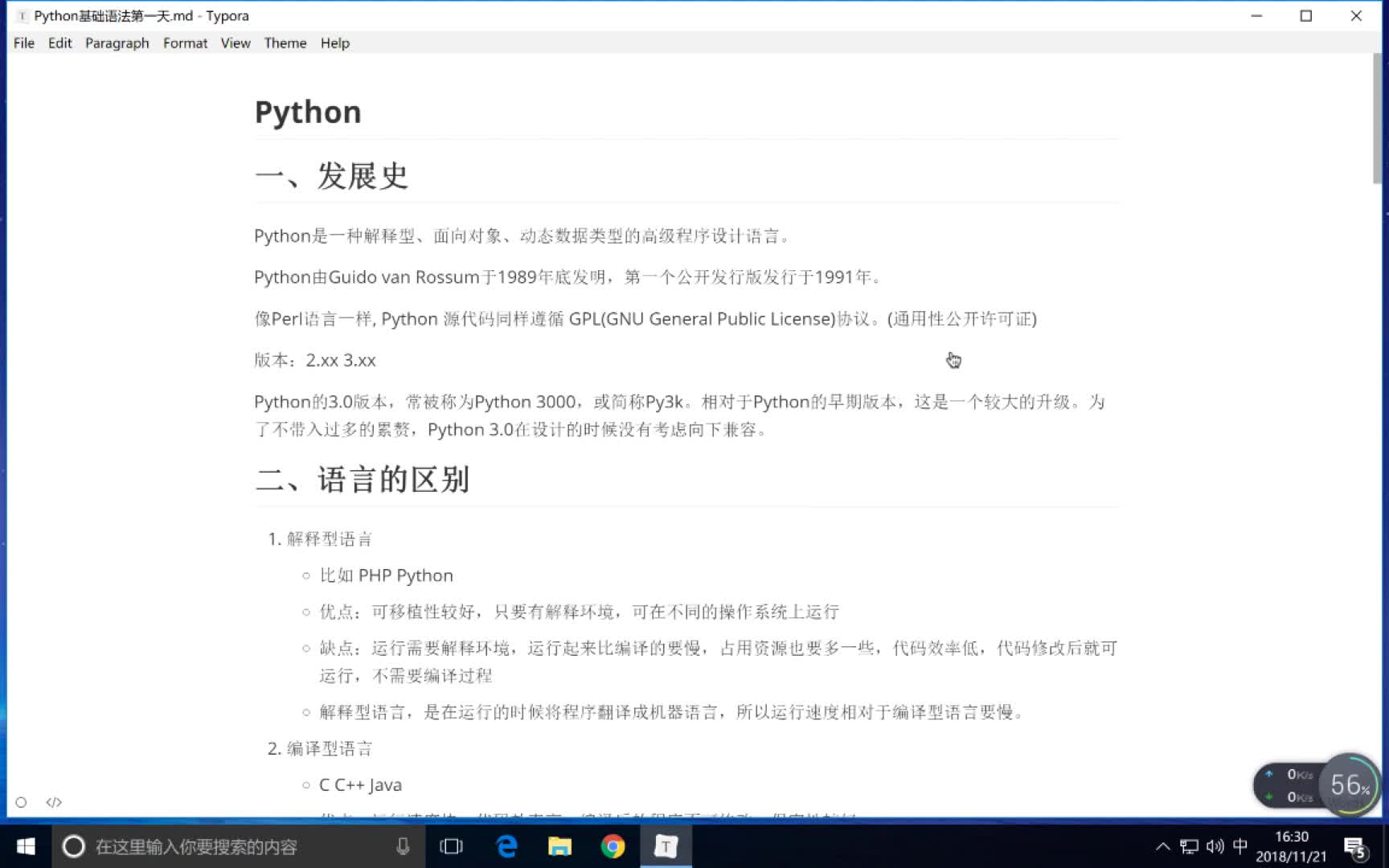Click the bullet C C++ Java
This screenshot has width=1389, height=868.
[x=360, y=785]
